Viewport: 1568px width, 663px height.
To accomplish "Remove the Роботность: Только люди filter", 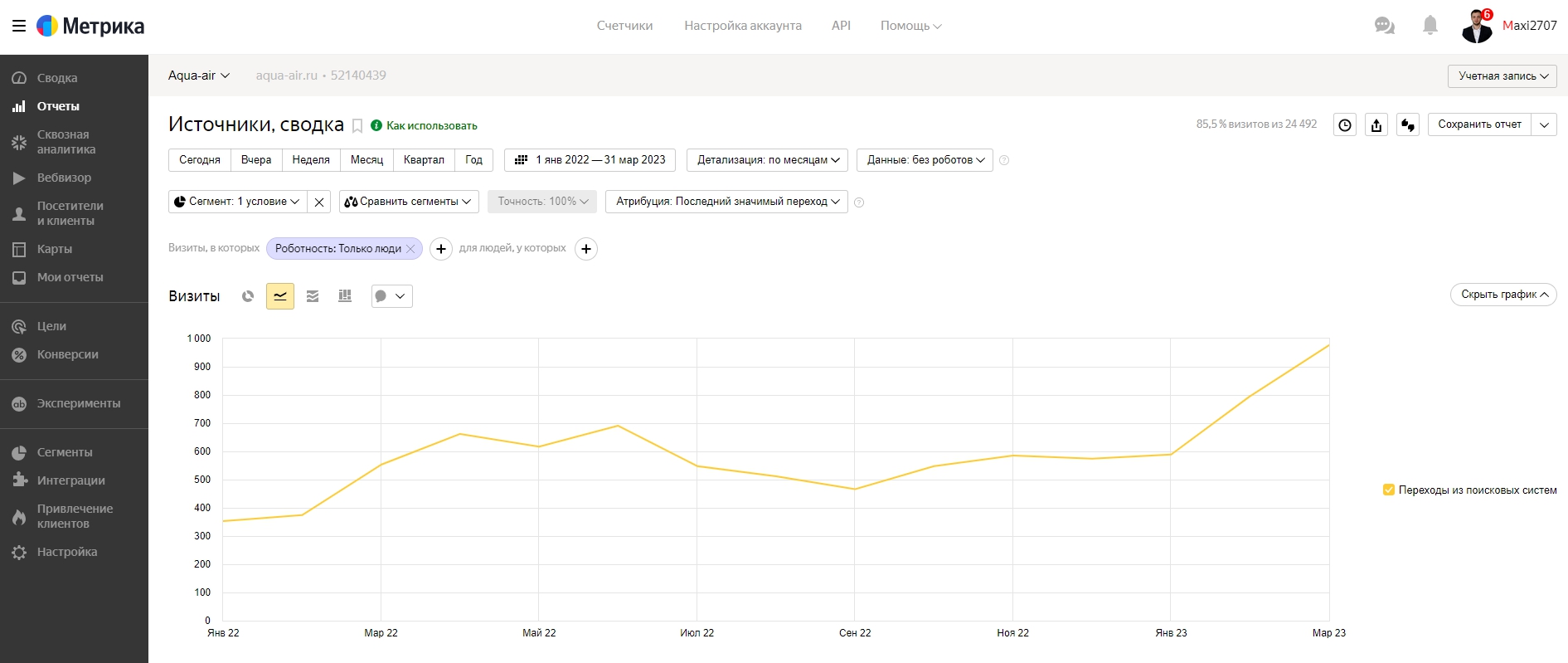I will pyautogui.click(x=410, y=249).
